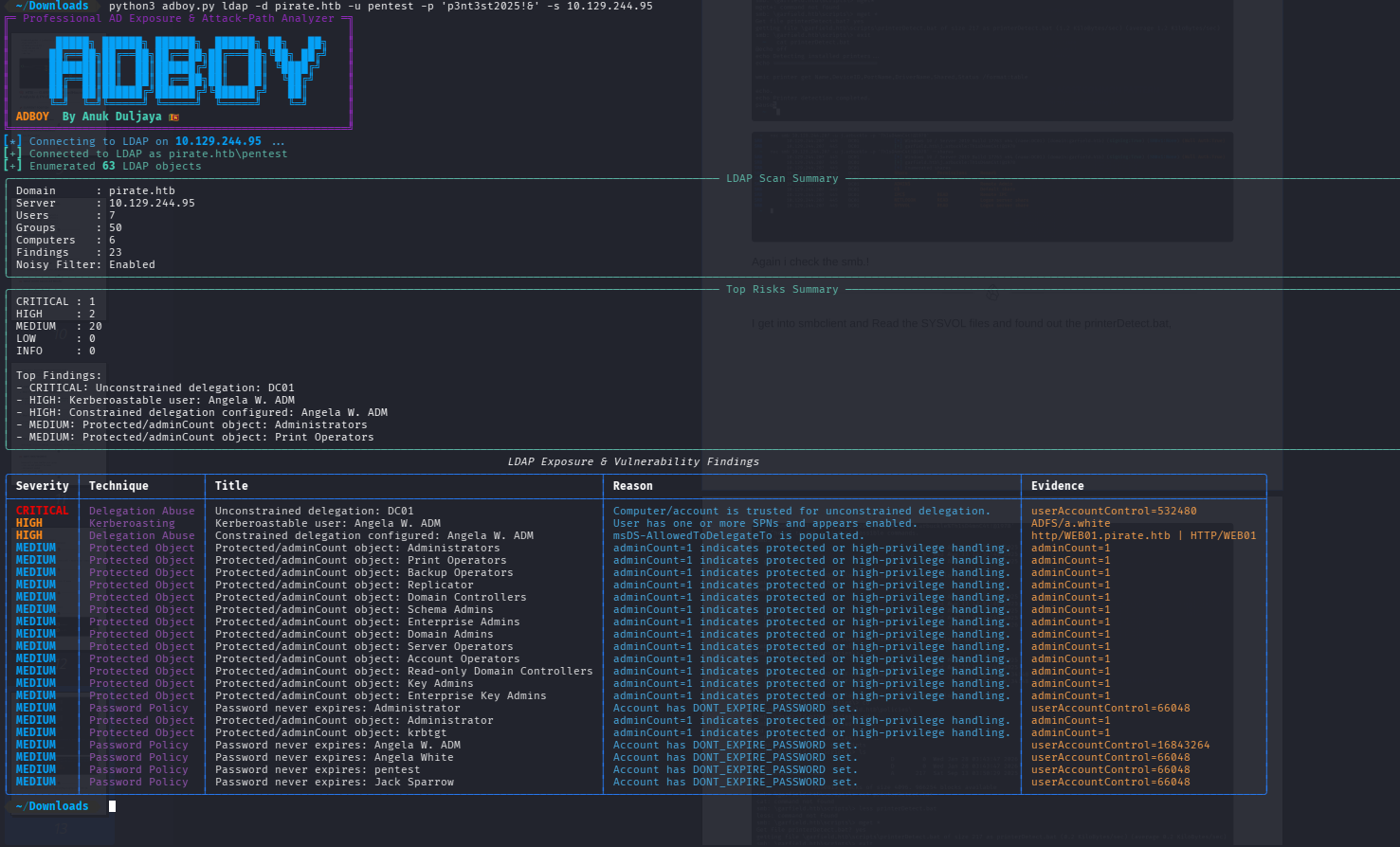
Task: Click the Severity column header
Action: pyautogui.click(x=43, y=486)
